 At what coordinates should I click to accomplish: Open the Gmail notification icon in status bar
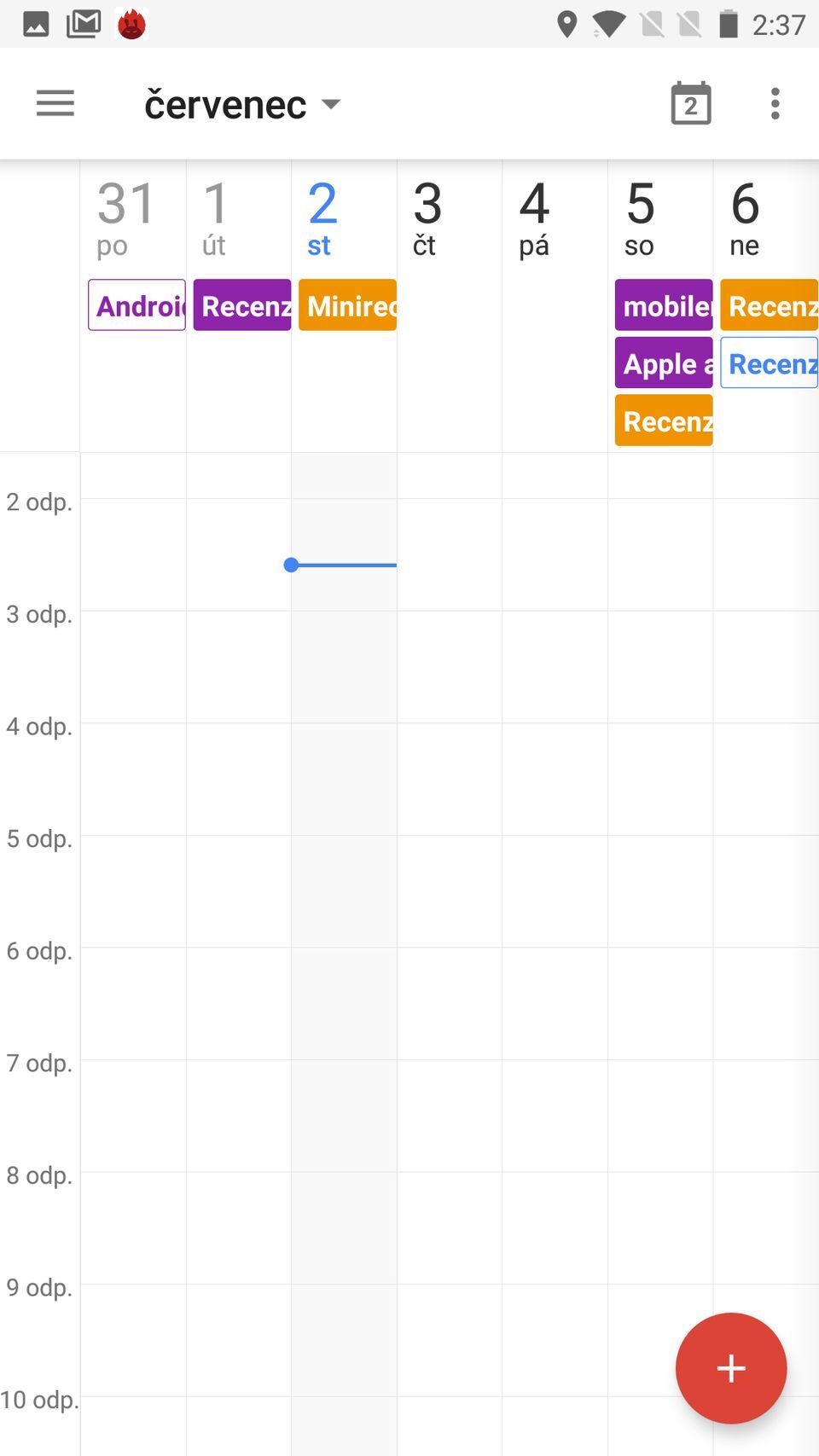(84, 24)
